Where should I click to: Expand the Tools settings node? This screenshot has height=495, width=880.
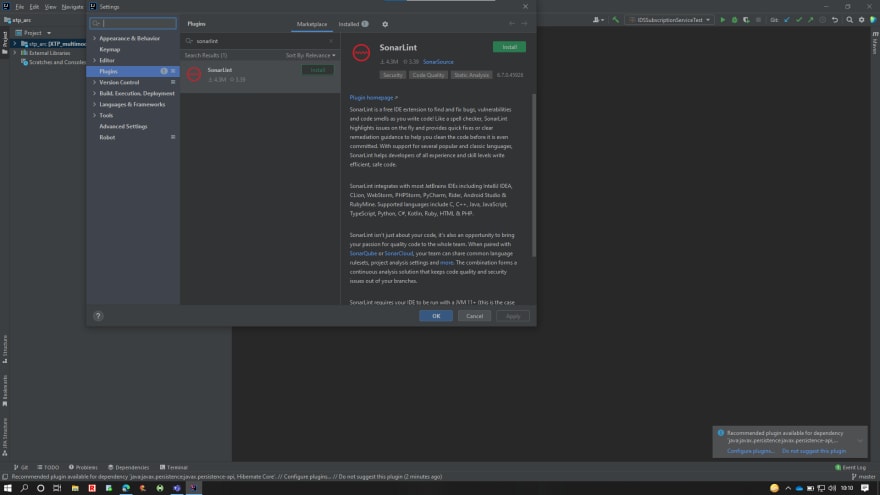tap(94, 115)
